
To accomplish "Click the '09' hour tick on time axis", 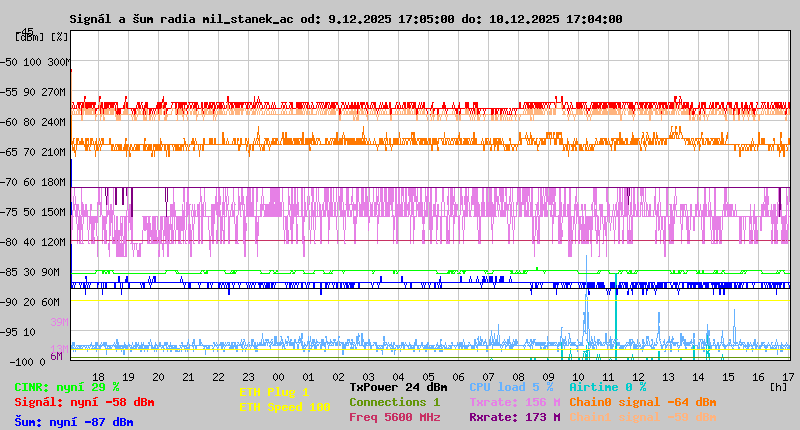I will coord(548,377).
